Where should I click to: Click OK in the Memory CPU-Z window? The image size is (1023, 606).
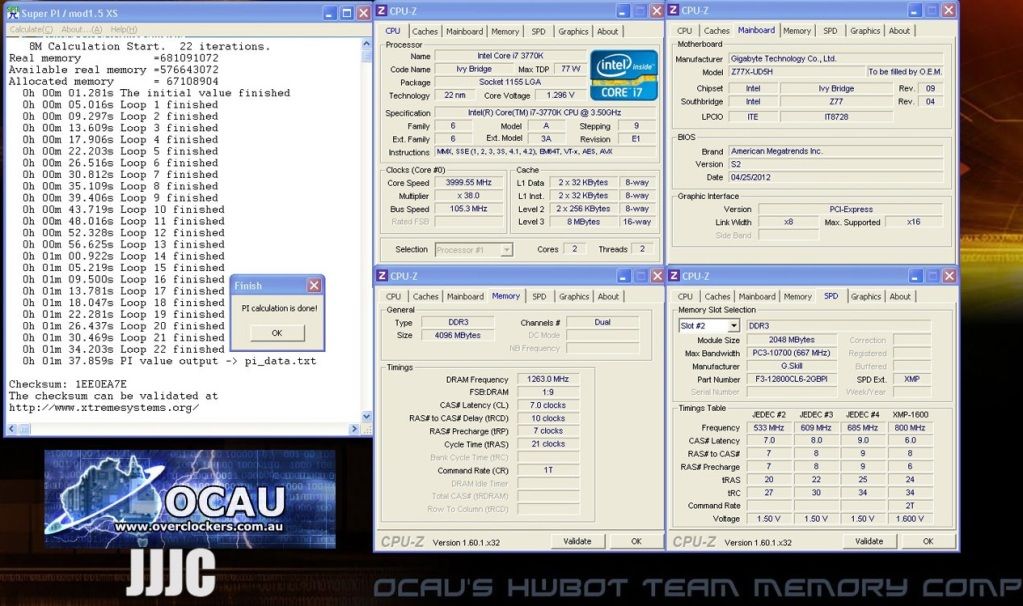tap(636, 541)
